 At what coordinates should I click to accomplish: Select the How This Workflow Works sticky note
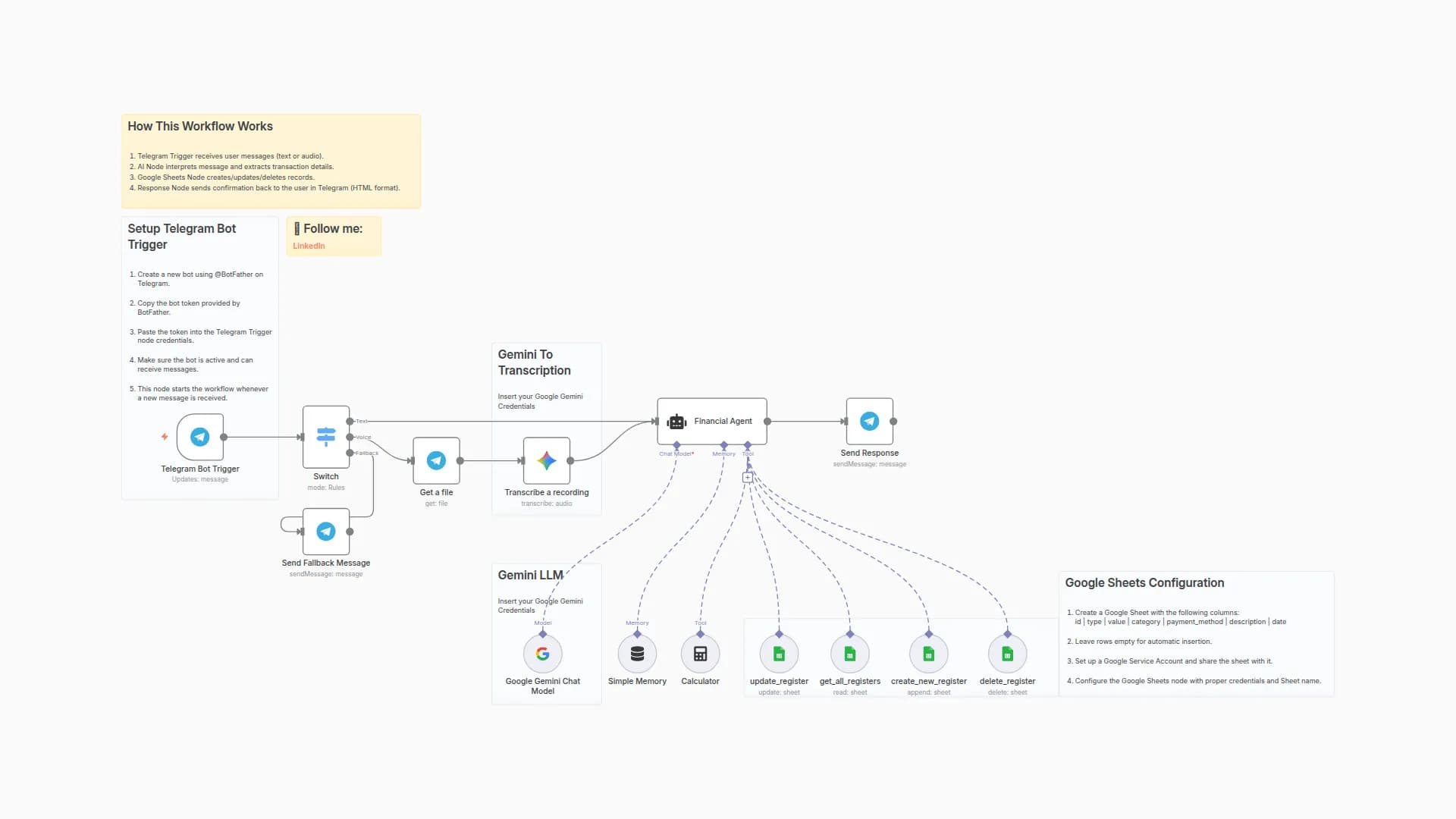pyautogui.click(x=271, y=159)
